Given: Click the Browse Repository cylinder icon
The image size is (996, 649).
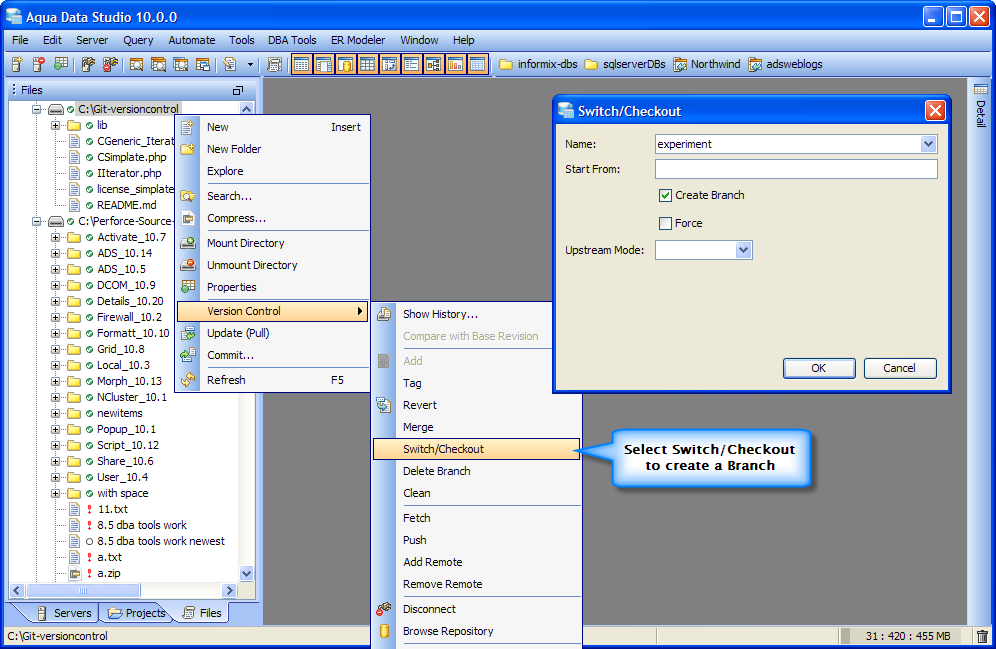Looking at the screenshot, I should pyautogui.click(x=384, y=631).
